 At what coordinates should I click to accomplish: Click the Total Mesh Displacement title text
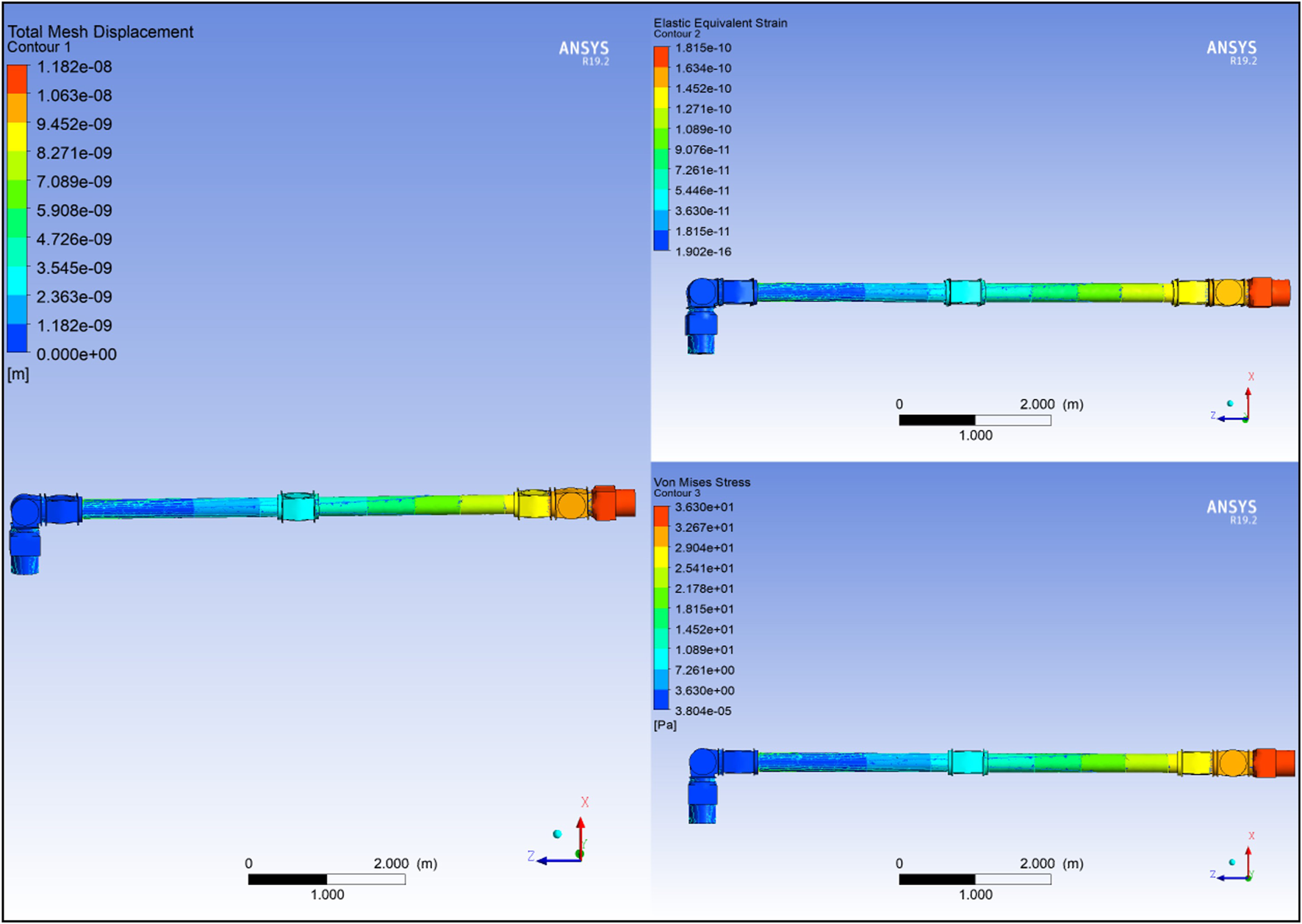pyautogui.click(x=100, y=32)
